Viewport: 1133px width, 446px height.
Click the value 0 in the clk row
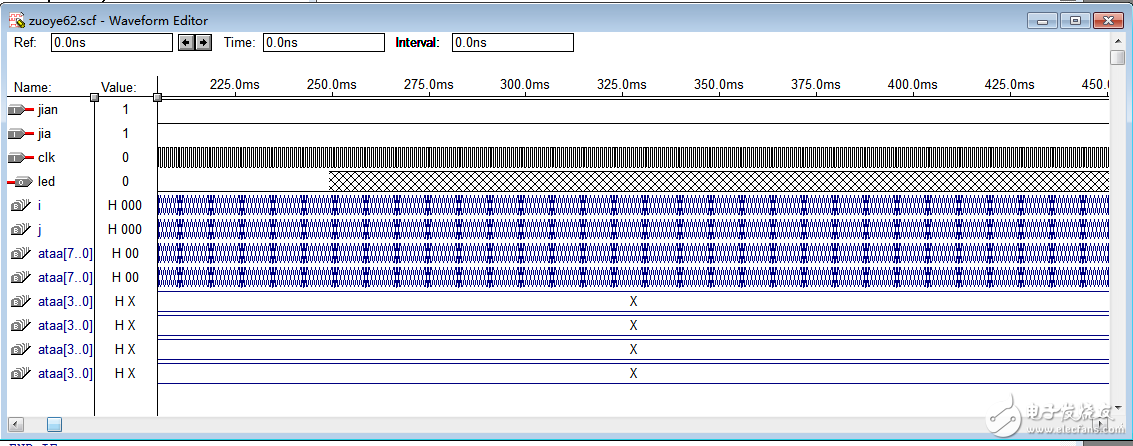pos(126,158)
